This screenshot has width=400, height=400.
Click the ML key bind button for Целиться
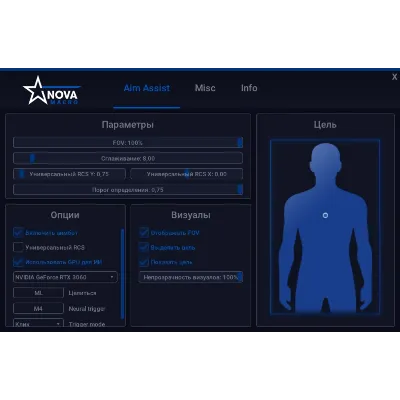click(x=38, y=293)
